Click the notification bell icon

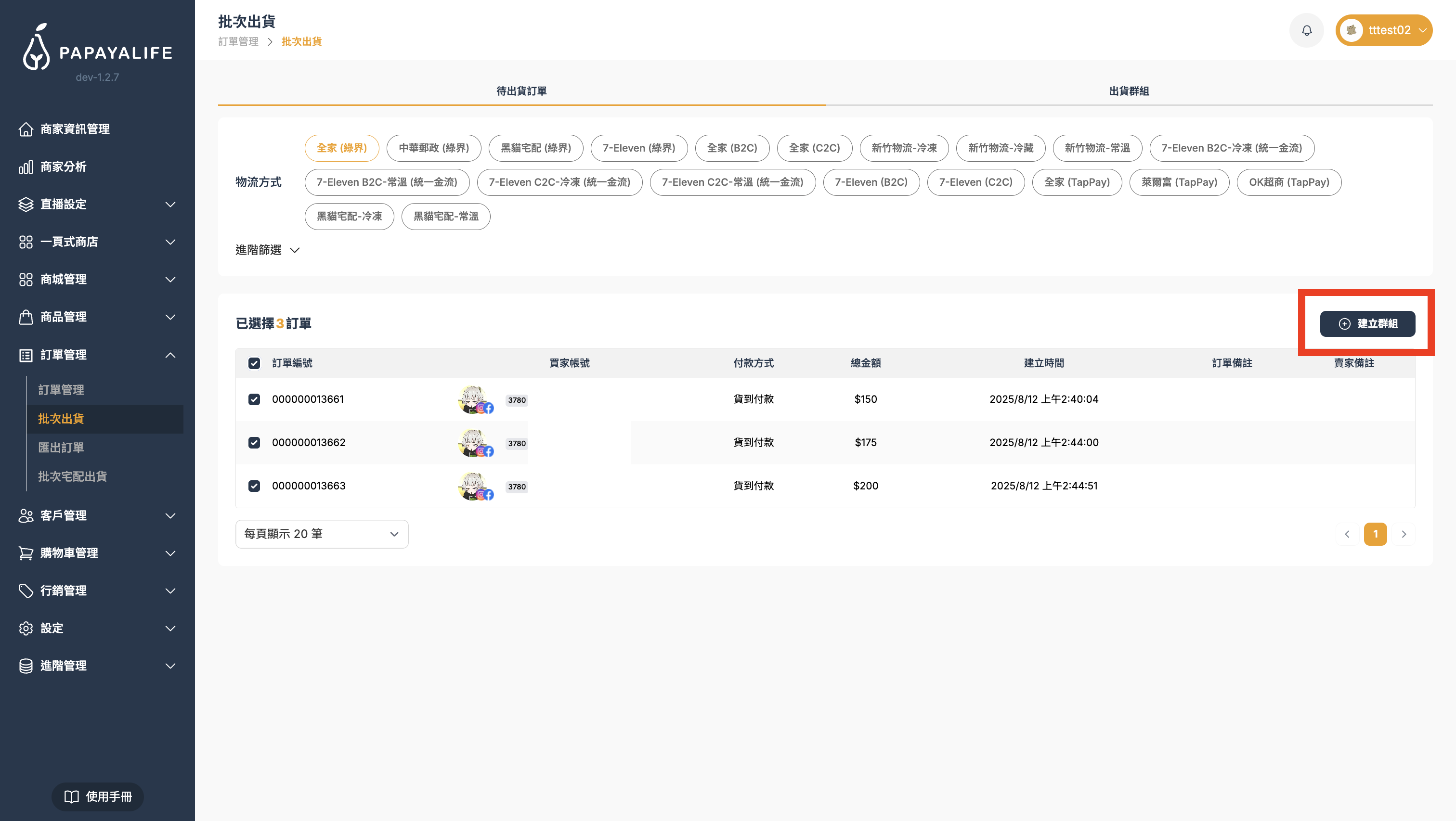1306,30
